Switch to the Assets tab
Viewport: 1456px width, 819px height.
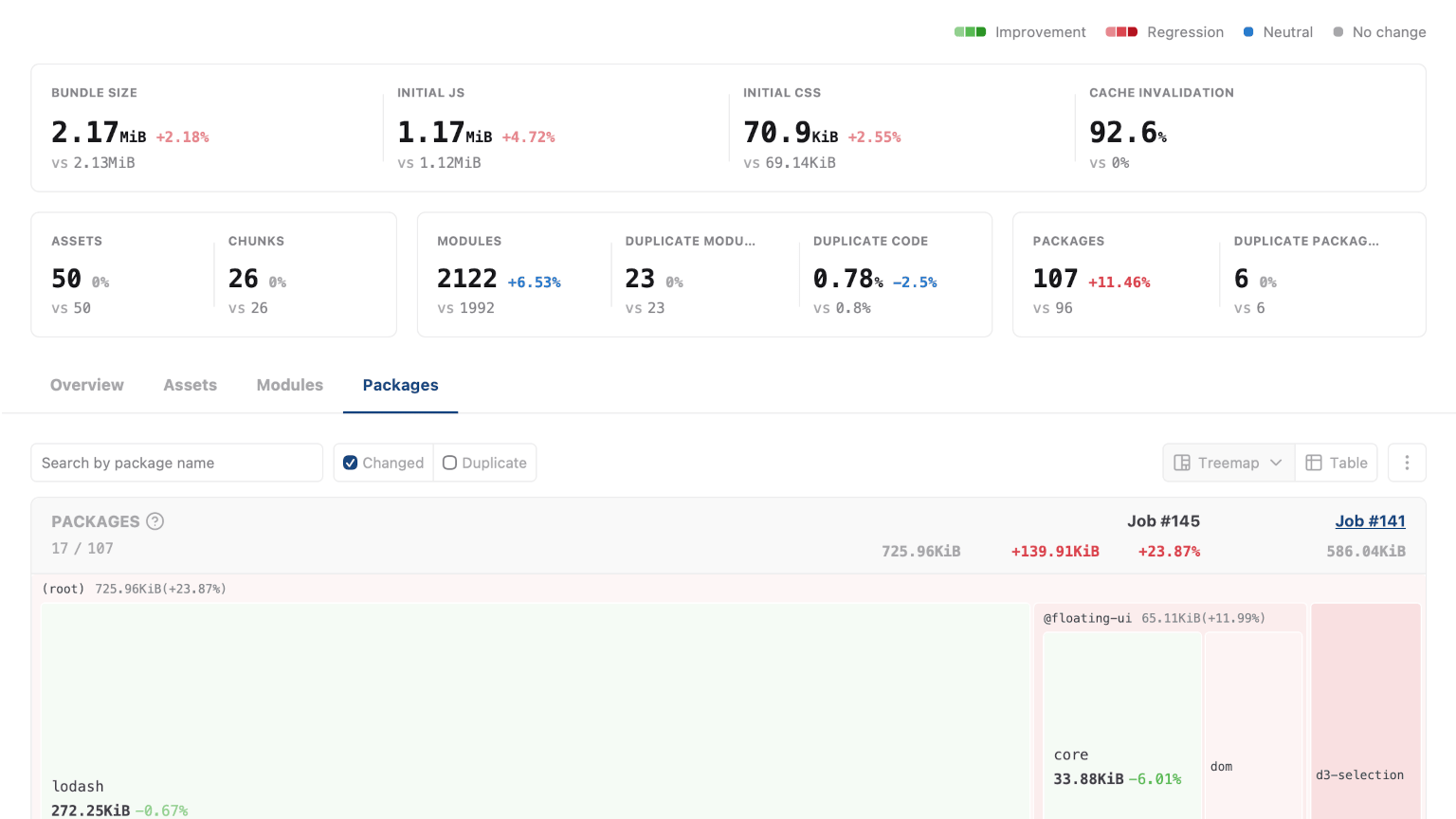pos(190,385)
